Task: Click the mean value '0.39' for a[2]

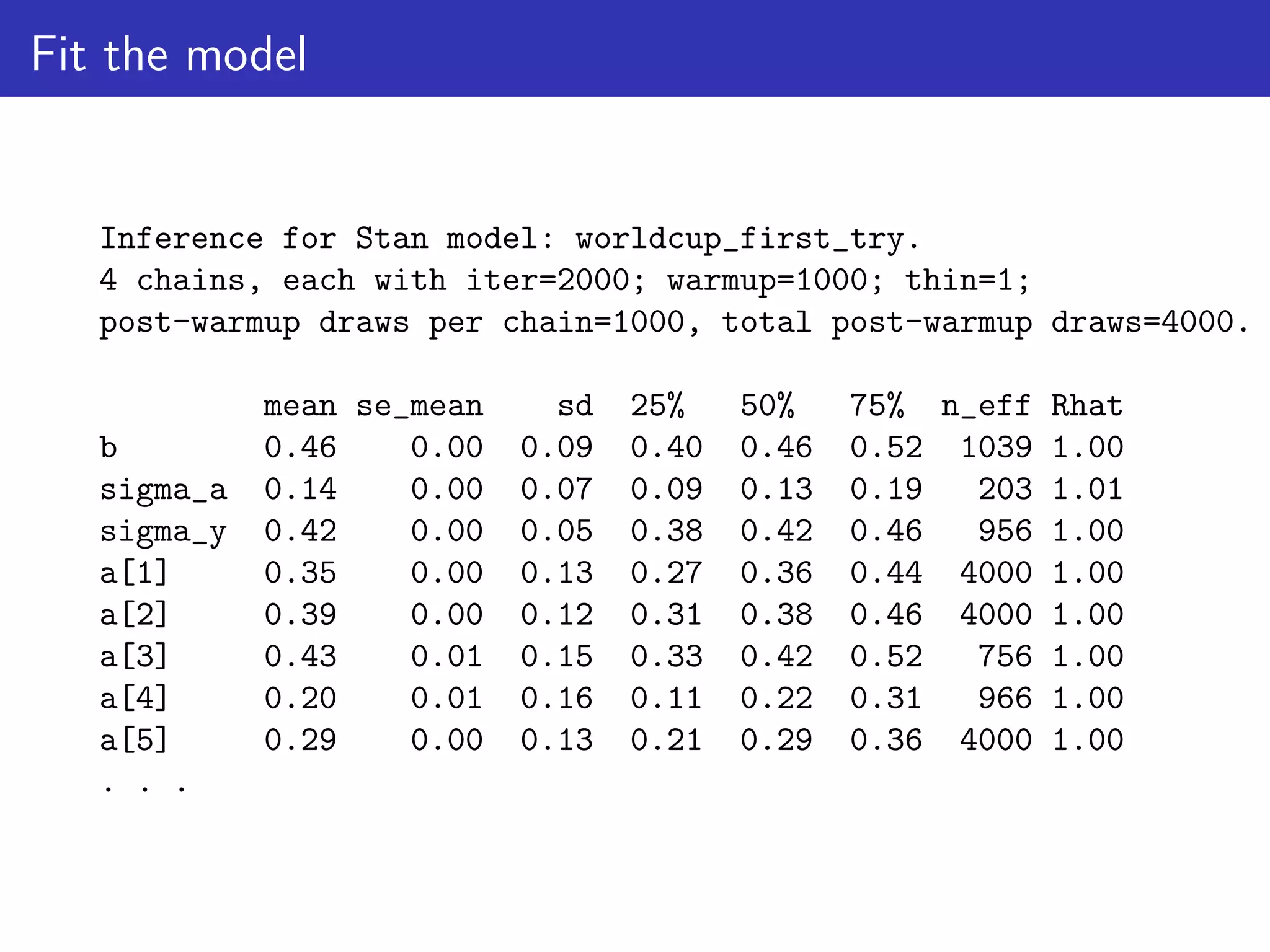Action: pyautogui.click(x=300, y=615)
